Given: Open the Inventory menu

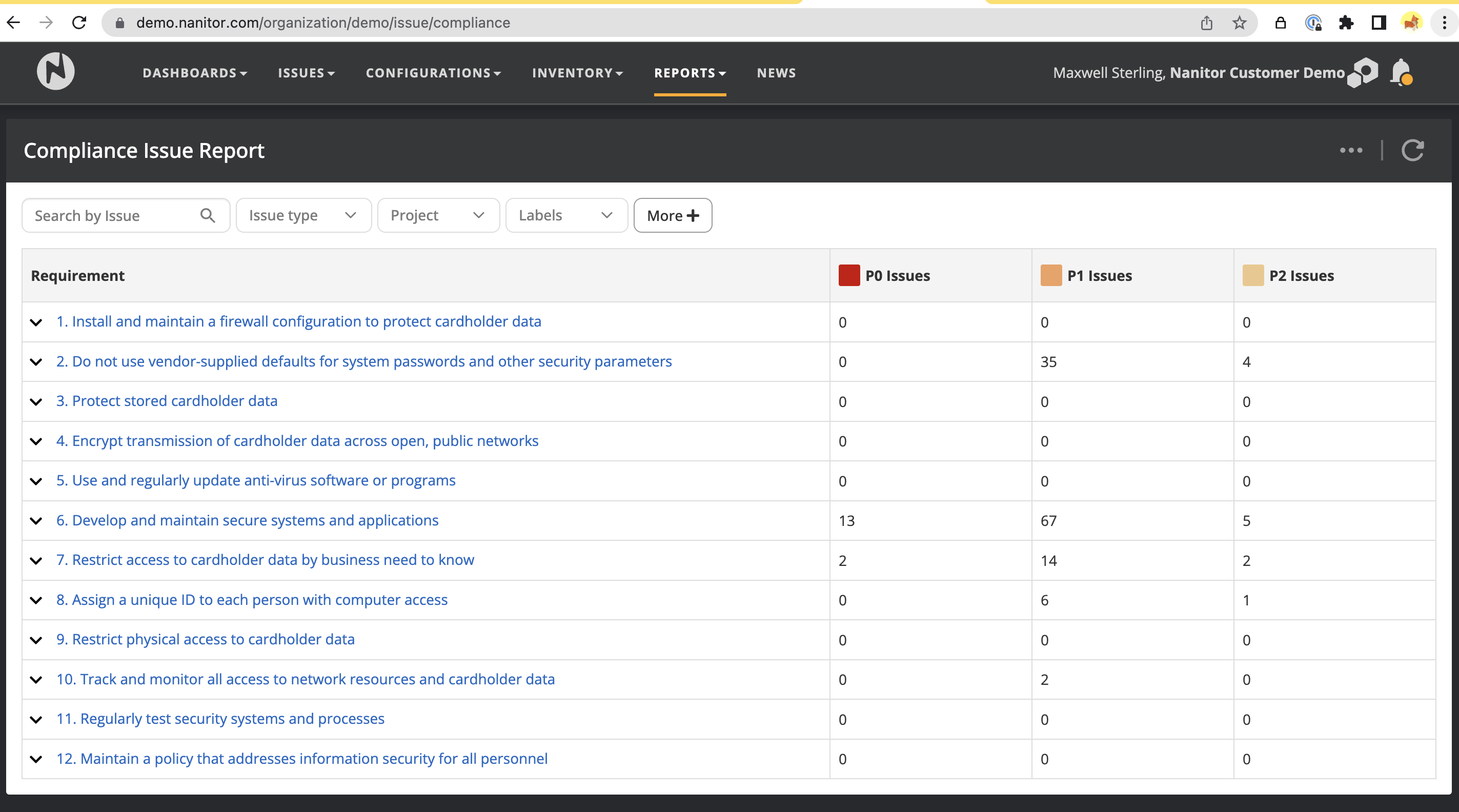Looking at the screenshot, I should 577,73.
